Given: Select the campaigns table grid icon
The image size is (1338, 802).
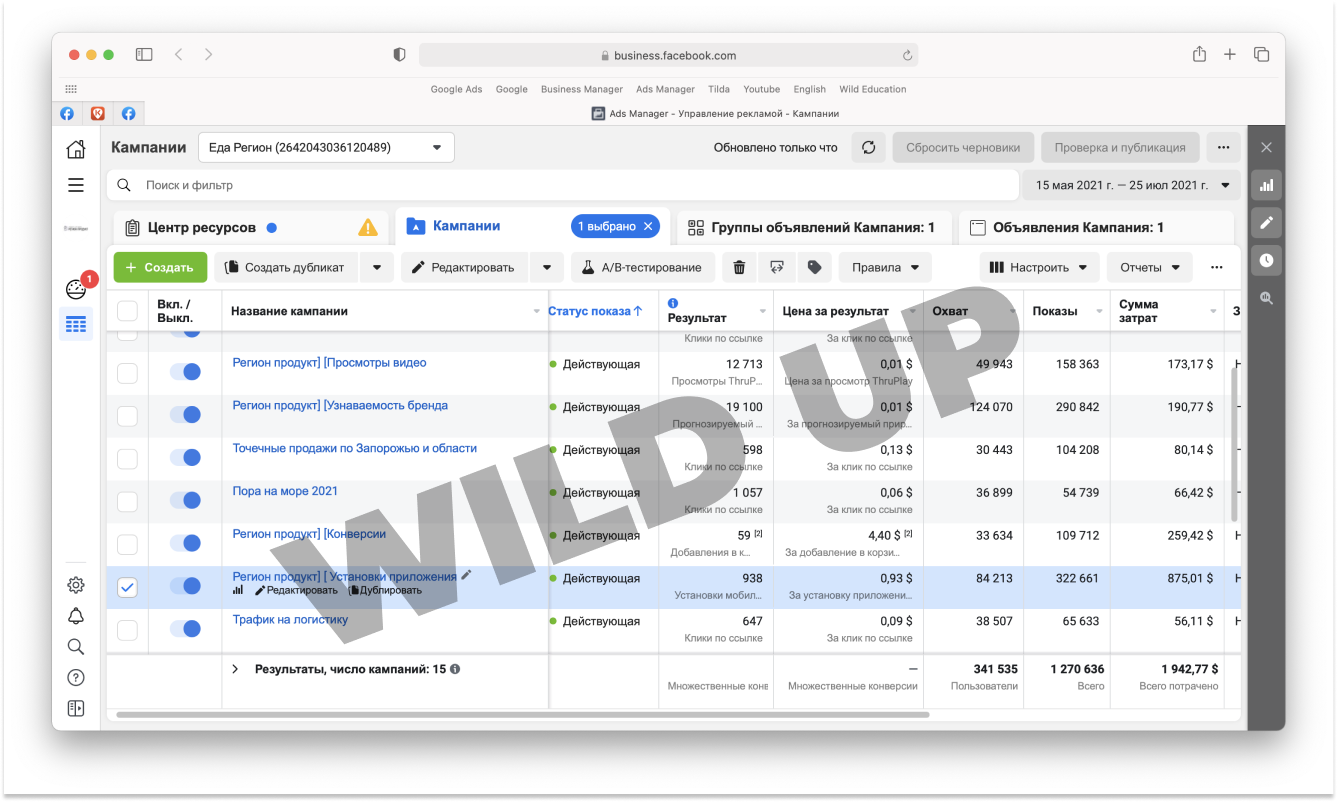Looking at the screenshot, I should click(x=76, y=324).
